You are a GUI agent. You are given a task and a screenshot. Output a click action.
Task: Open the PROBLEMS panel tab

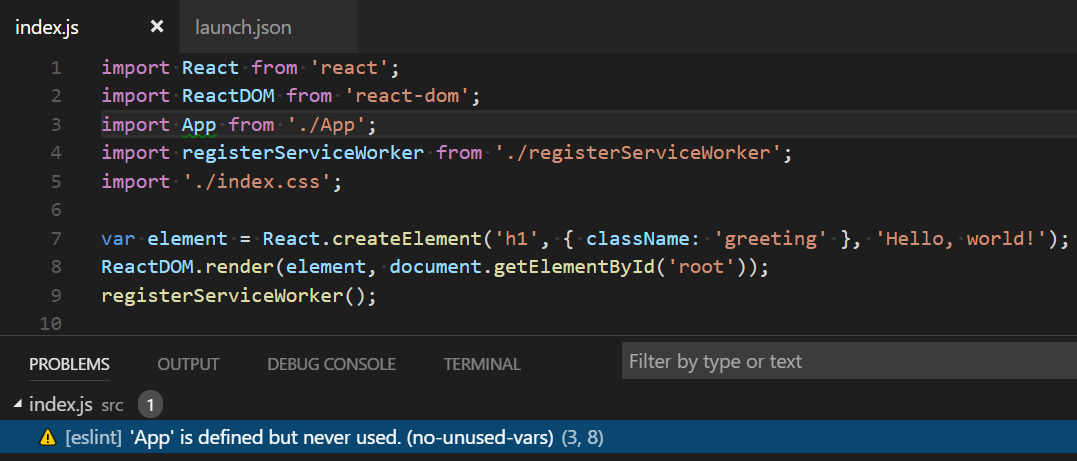(x=69, y=364)
